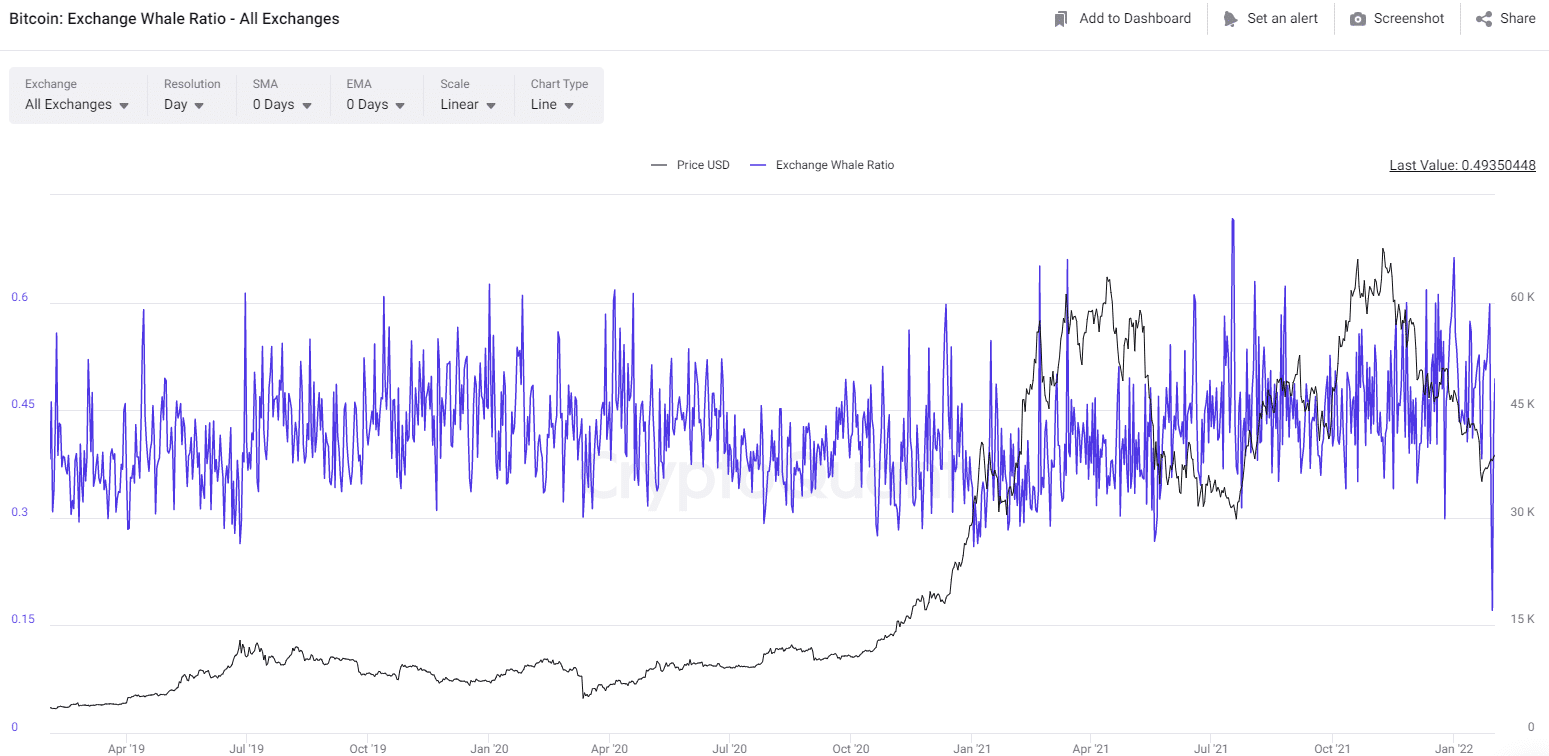This screenshot has height=756, width=1549.
Task: Expand the Resolution dropdown set to Day
Action: [184, 105]
